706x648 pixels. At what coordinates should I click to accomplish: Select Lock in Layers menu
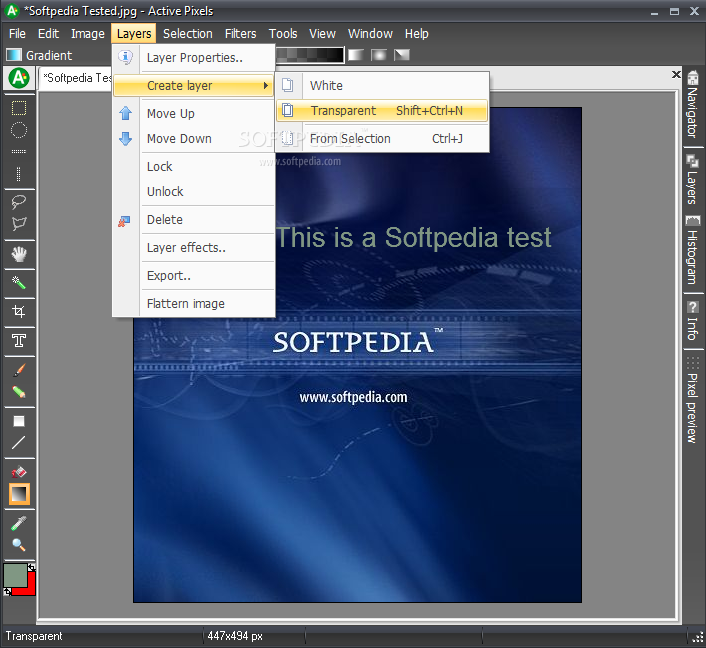click(x=194, y=167)
